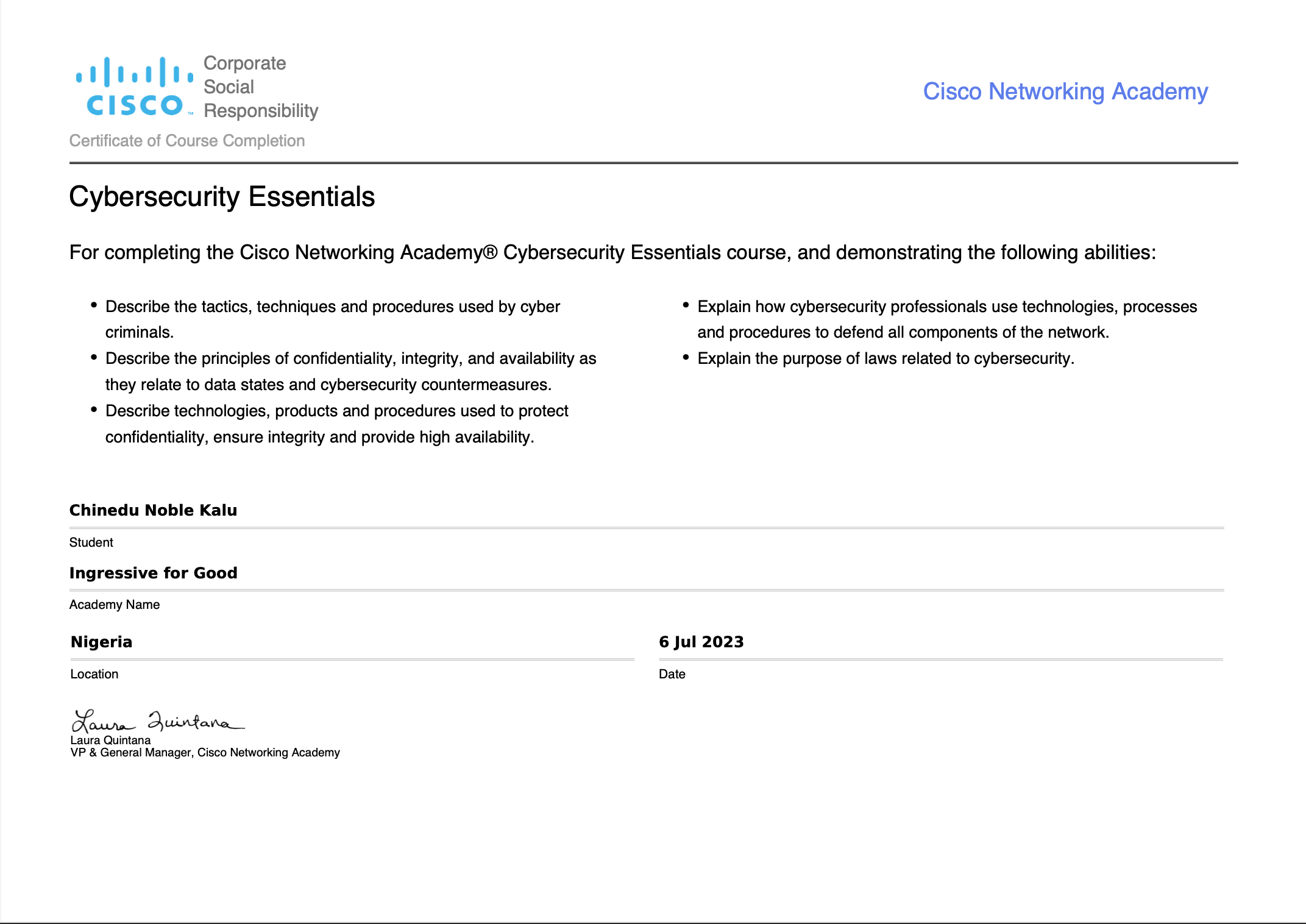Click the Ingressive for Good academy name
Image resolution: width=1306 pixels, height=924 pixels.
pos(153,573)
